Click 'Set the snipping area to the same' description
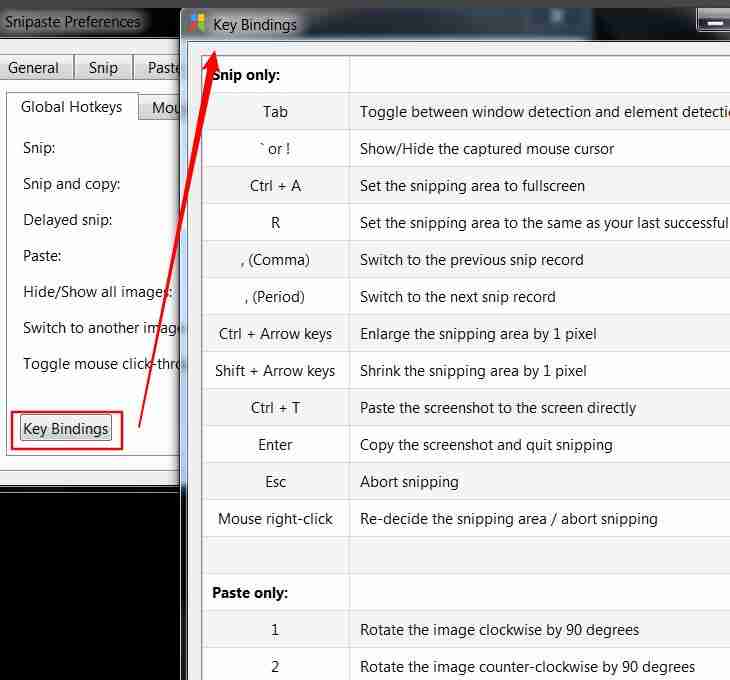The width and height of the screenshot is (730, 680). point(544,223)
